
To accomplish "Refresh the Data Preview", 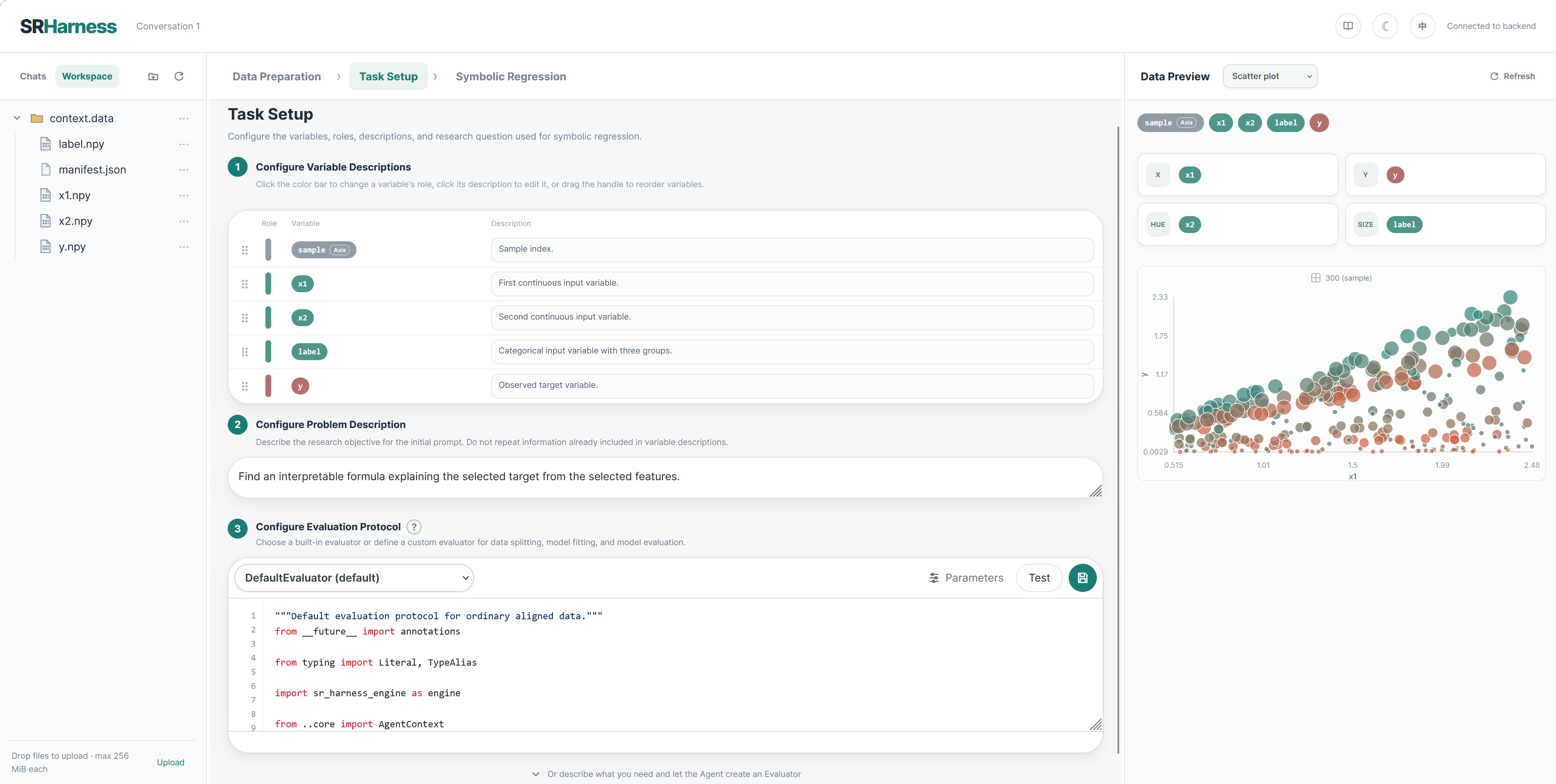I will [1512, 76].
